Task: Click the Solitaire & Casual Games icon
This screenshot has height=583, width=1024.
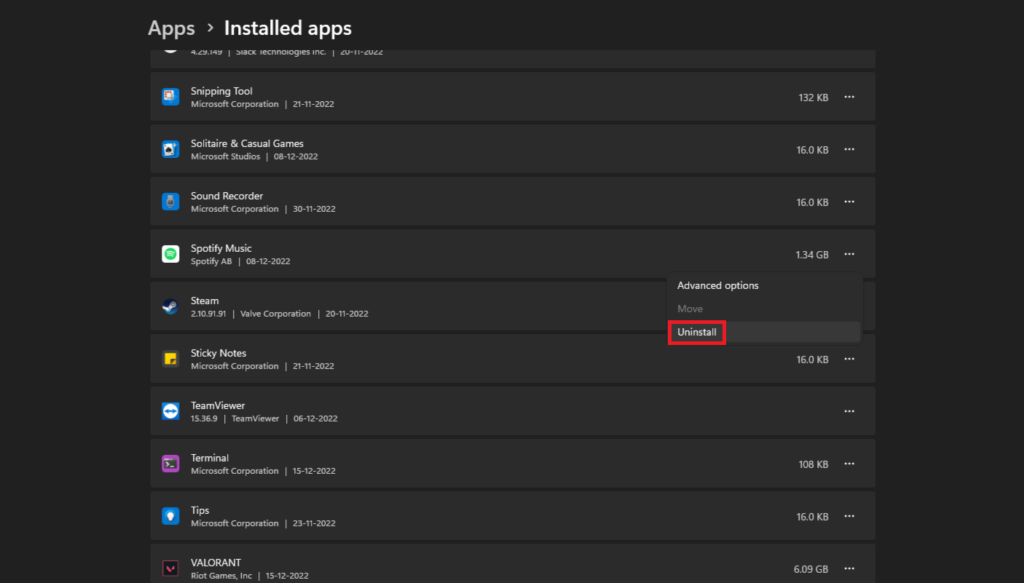Action: [170, 149]
